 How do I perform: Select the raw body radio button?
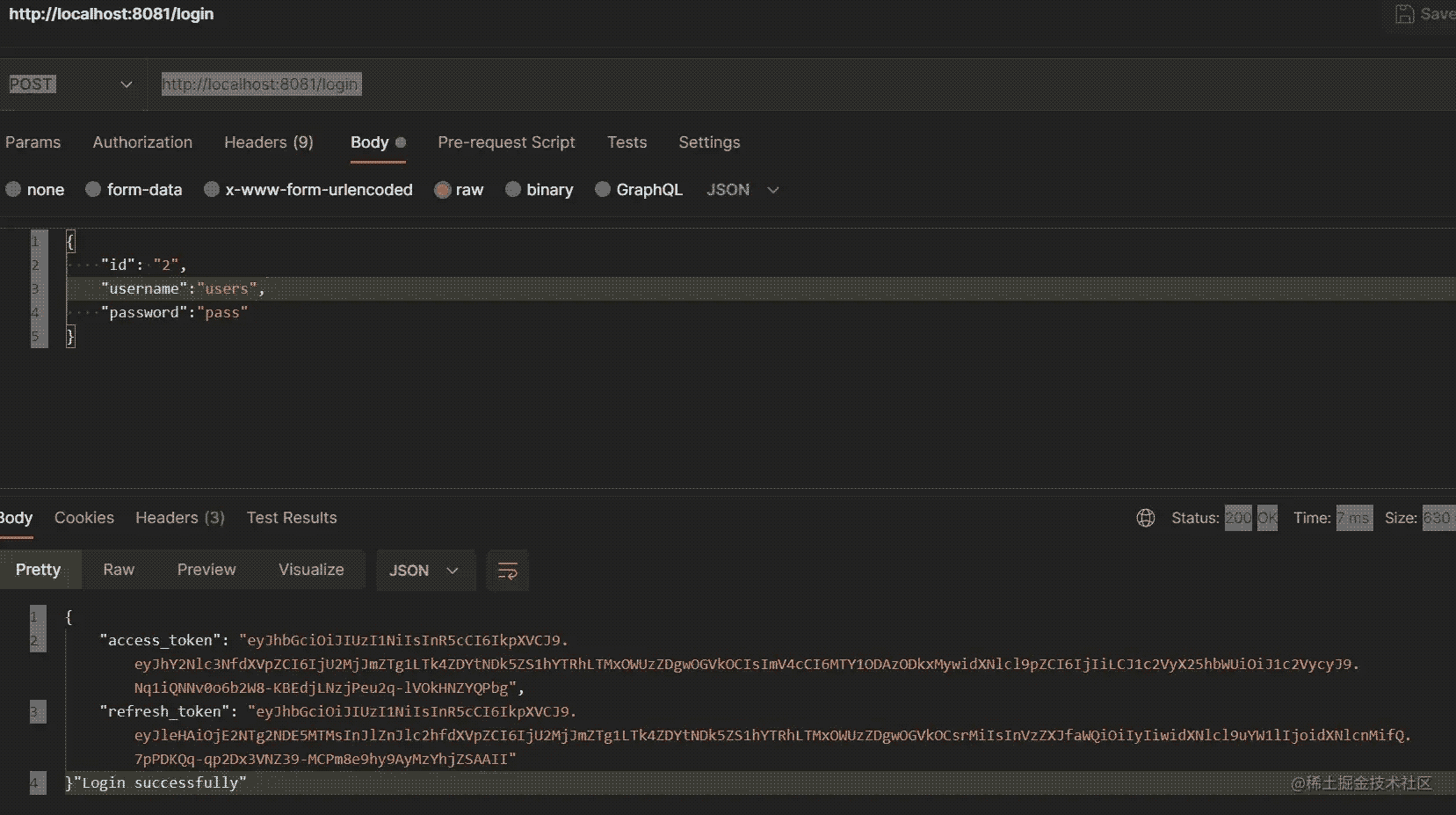tap(443, 190)
